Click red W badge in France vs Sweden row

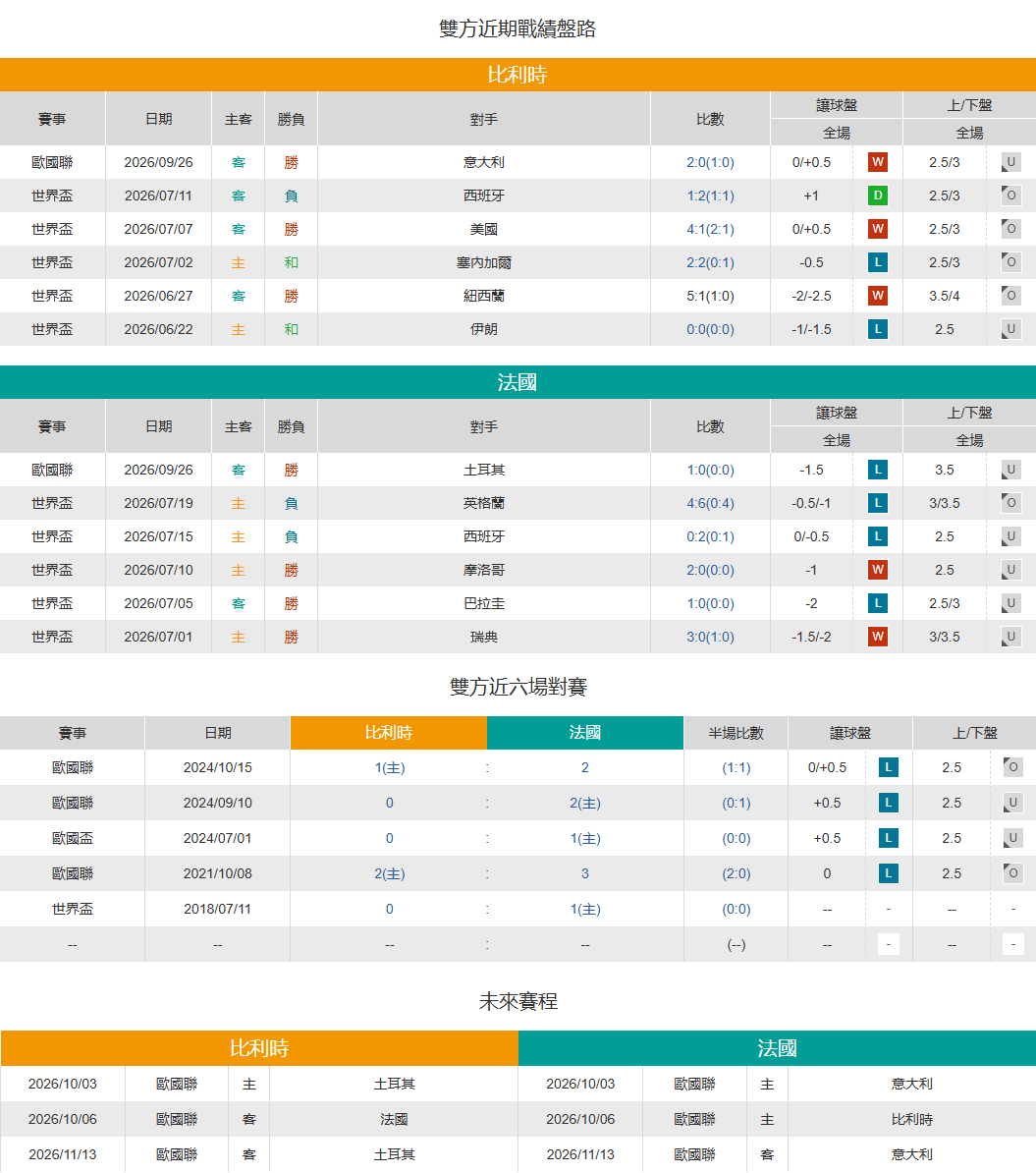point(878,637)
